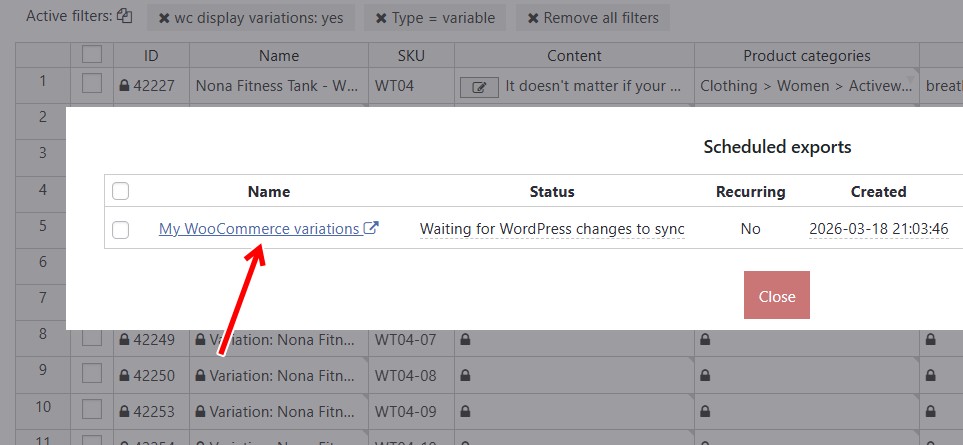Close the Scheduled exports dialog
The height and width of the screenshot is (445, 963).
click(776, 296)
